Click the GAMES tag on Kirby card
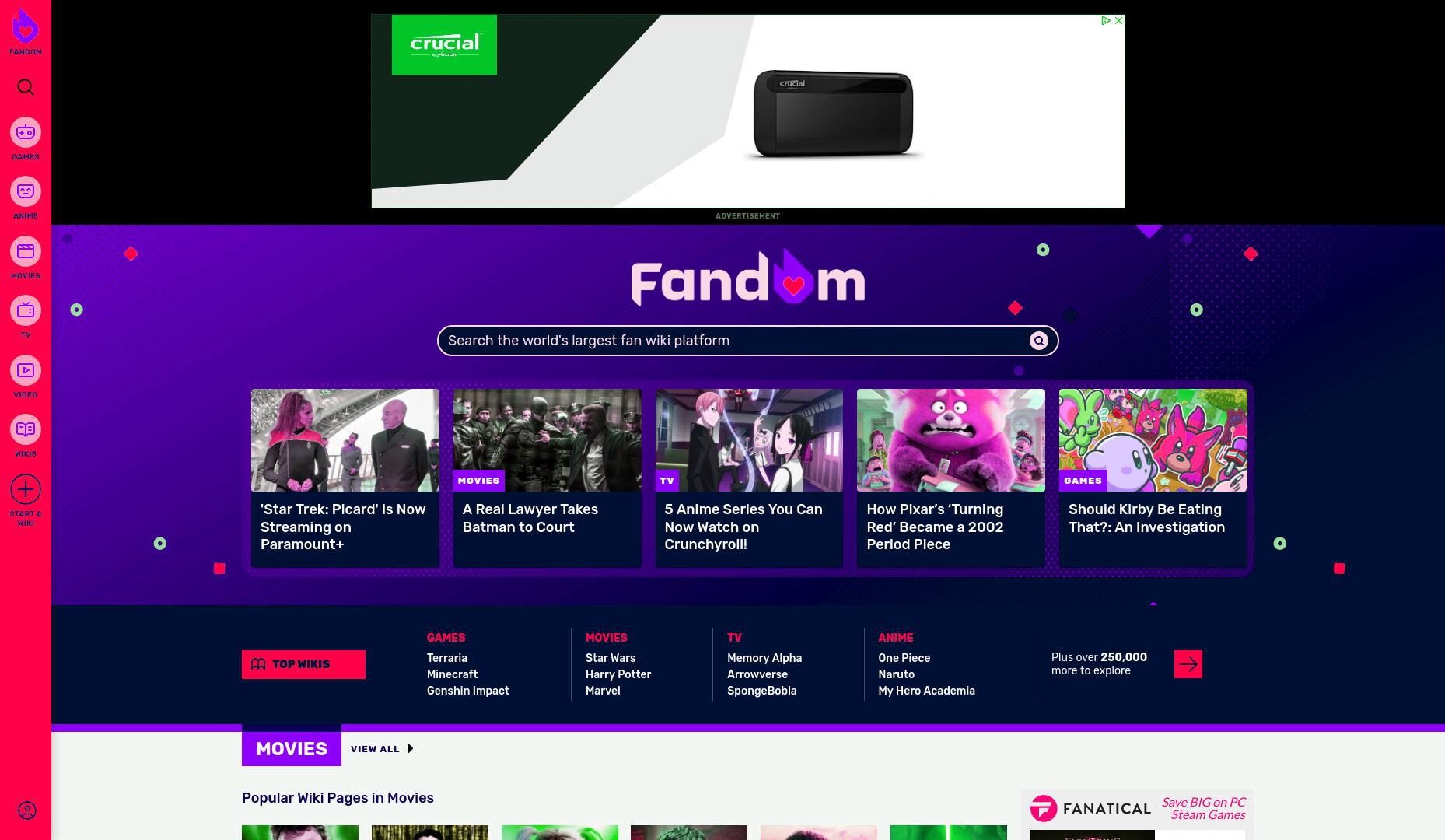Image resolution: width=1445 pixels, height=840 pixels. click(1083, 481)
